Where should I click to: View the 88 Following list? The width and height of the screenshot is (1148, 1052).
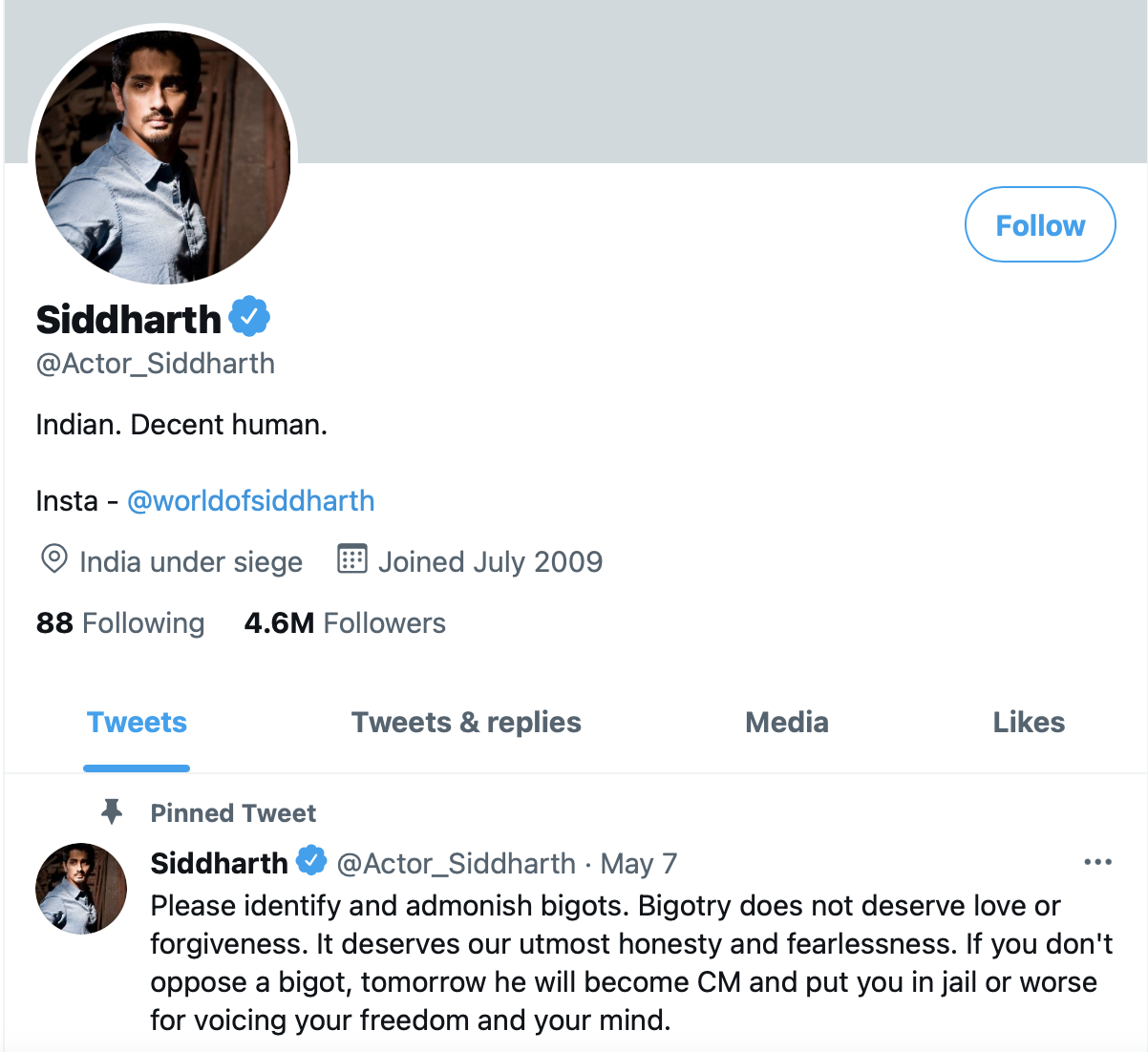pyautogui.click(x=120, y=623)
